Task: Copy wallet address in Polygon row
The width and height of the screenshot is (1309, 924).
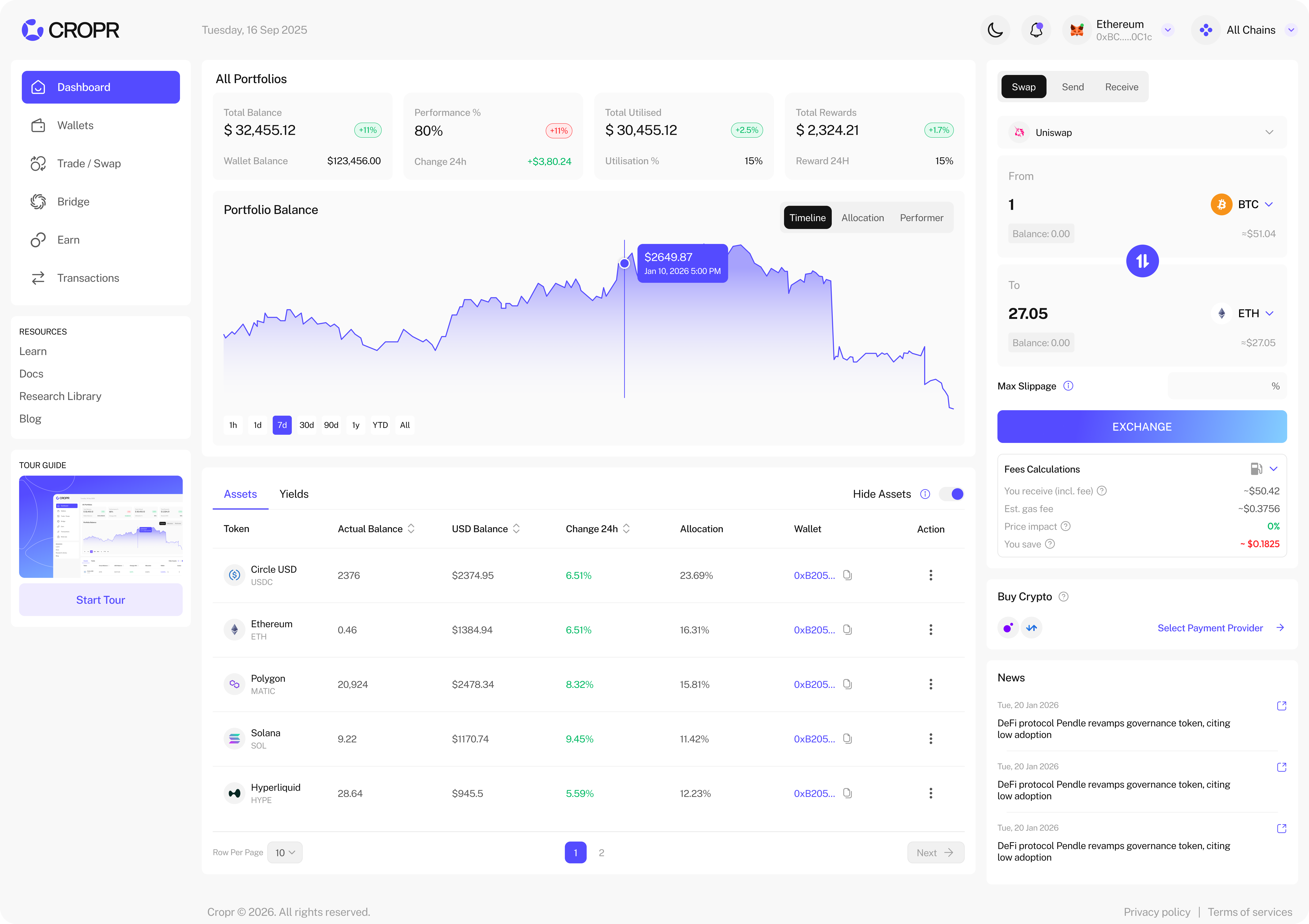Action: point(848,684)
